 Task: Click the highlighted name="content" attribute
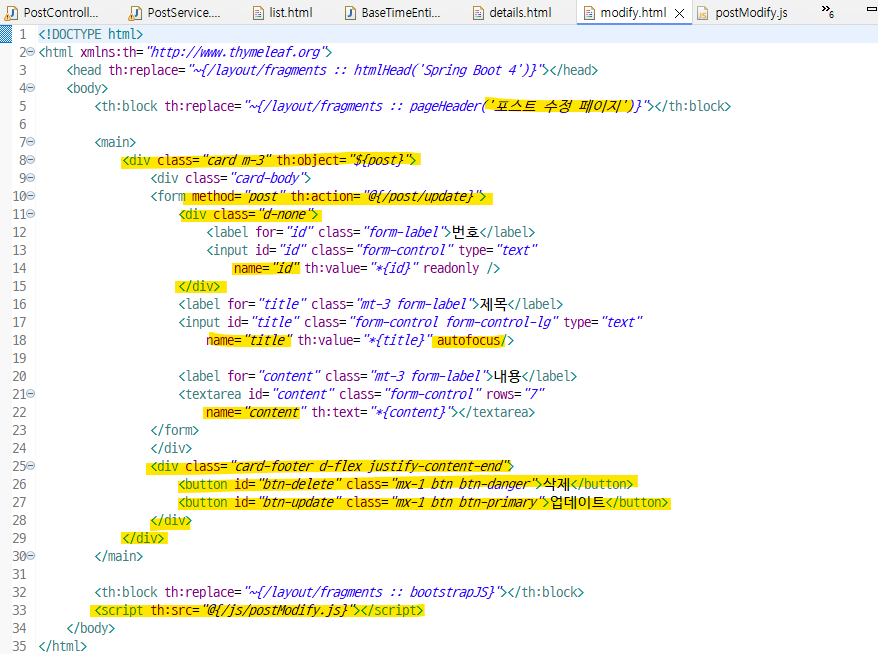(x=255, y=412)
